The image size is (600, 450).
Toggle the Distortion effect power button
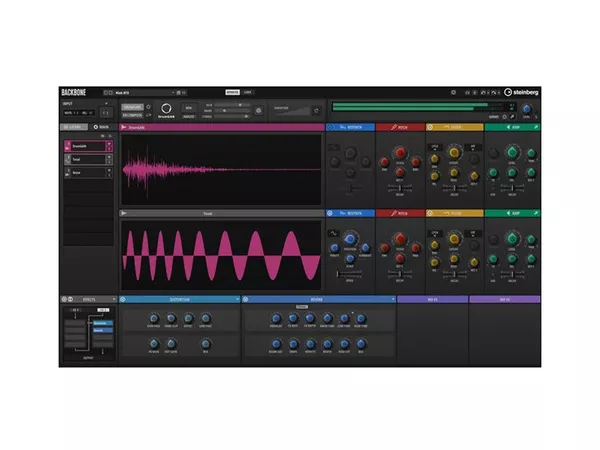(x=123, y=299)
